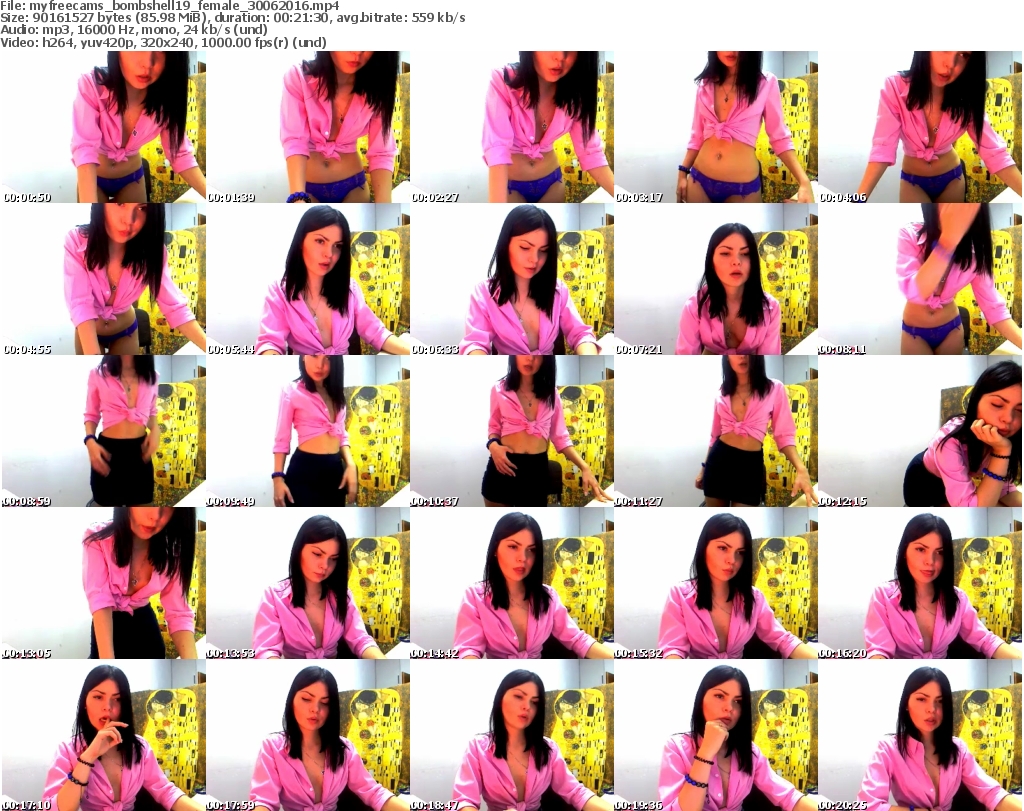
Task: Open the thumbnail frame stamped 00:07:21
Action: 716,279
